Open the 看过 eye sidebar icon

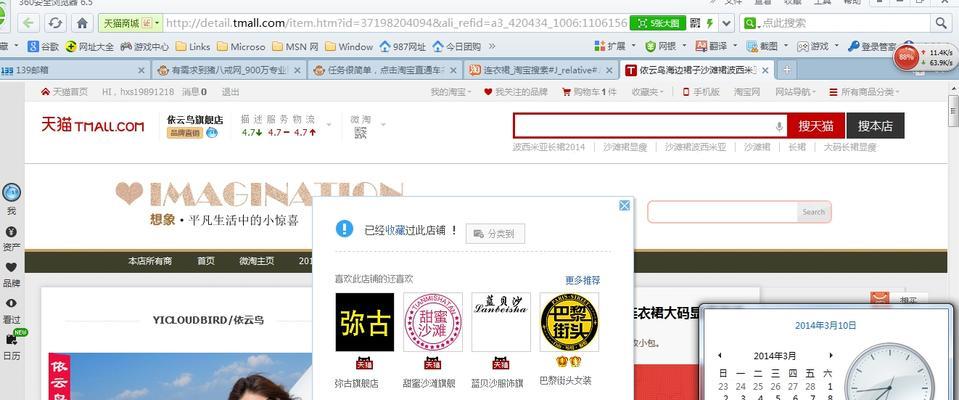tap(12, 303)
